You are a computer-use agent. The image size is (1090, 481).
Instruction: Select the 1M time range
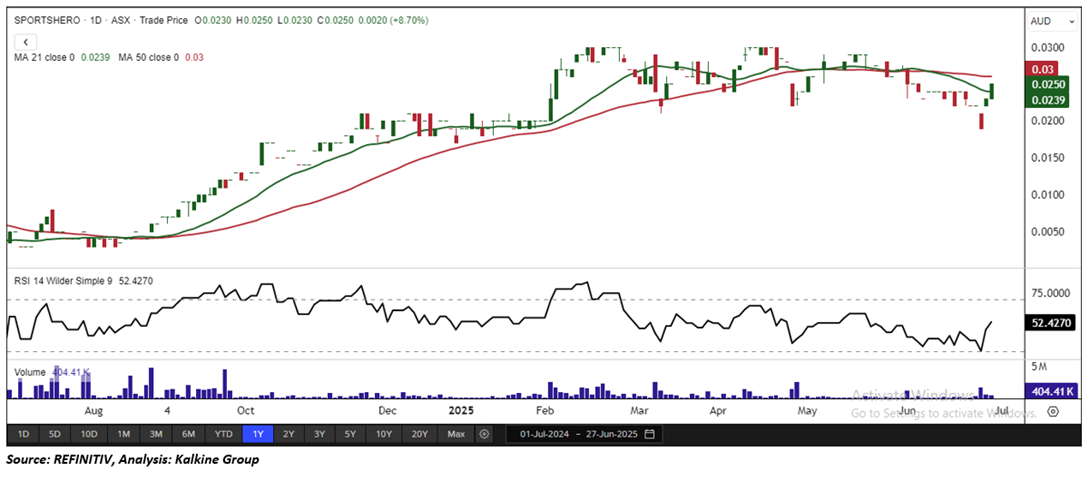click(x=124, y=434)
